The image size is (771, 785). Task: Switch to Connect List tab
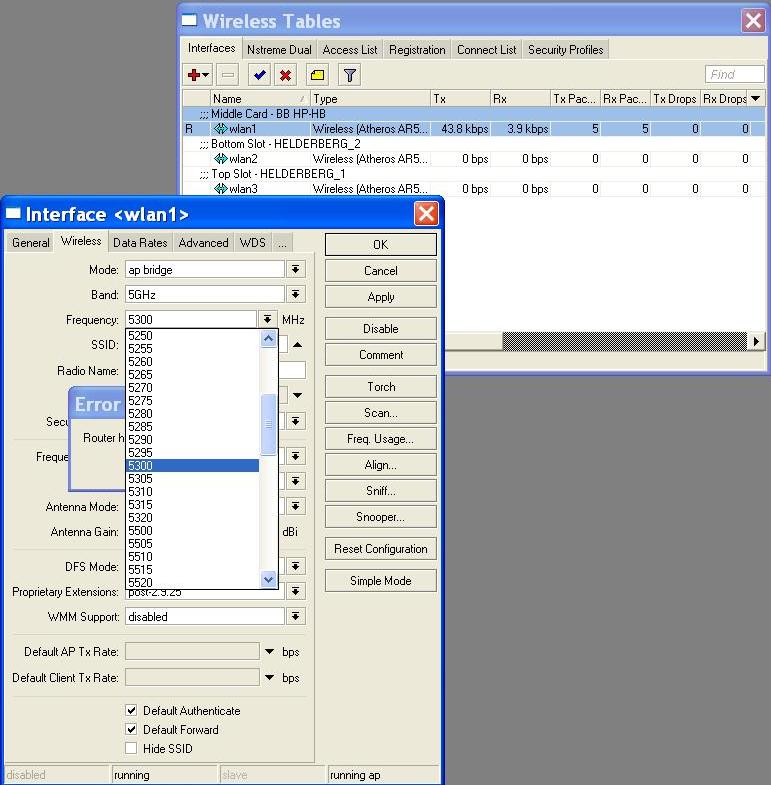click(x=487, y=50)
